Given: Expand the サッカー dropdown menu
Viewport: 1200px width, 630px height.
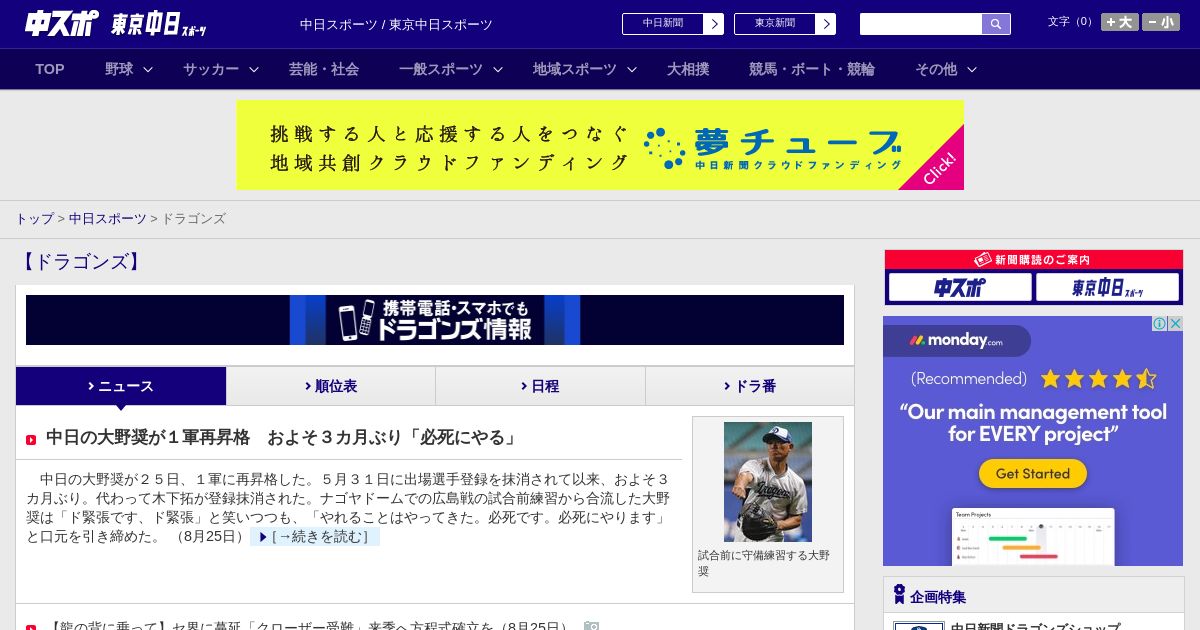Looking at the screenshot, I should [221, 69].
